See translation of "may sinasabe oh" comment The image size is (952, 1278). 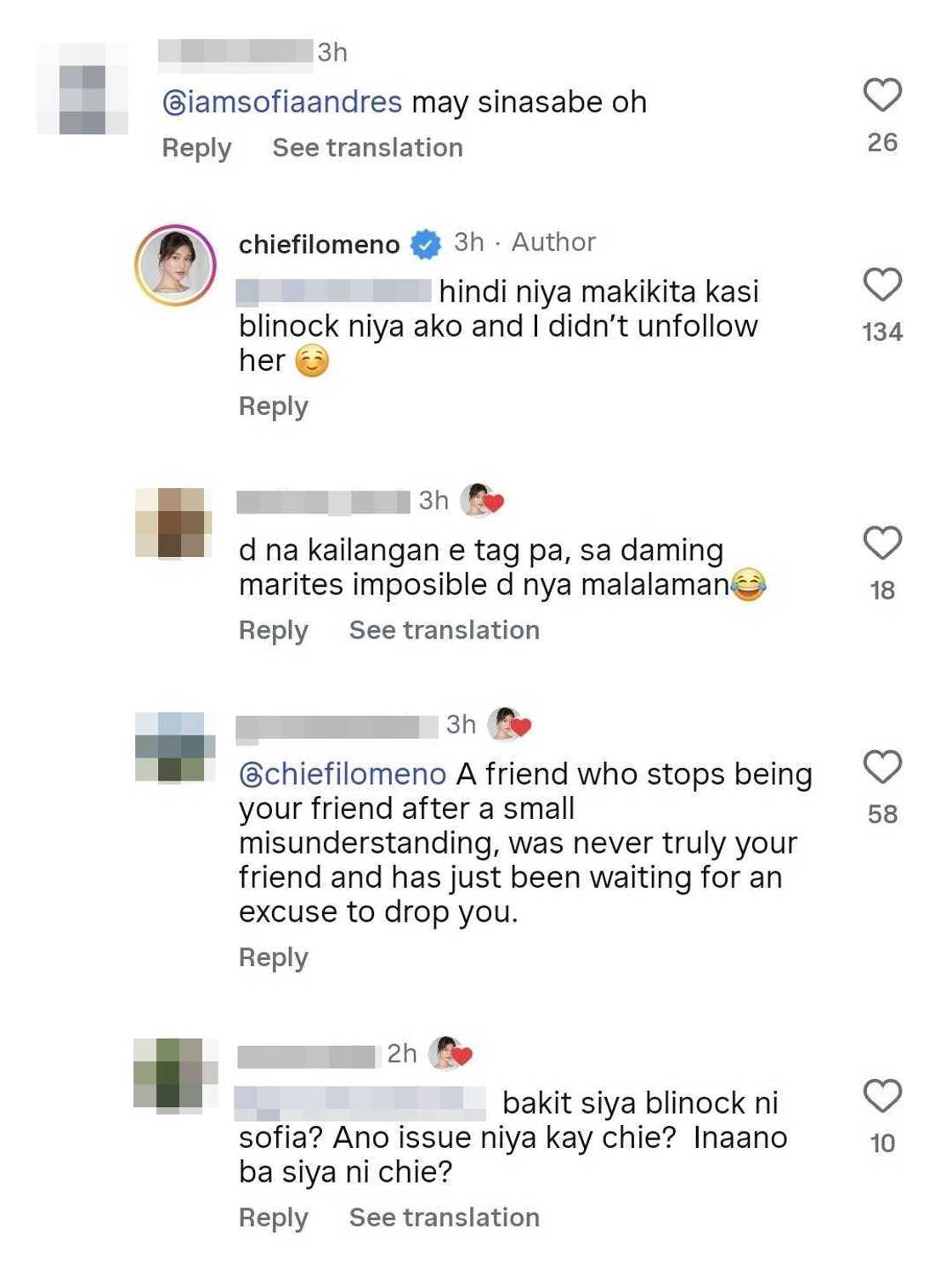point(367,148)
